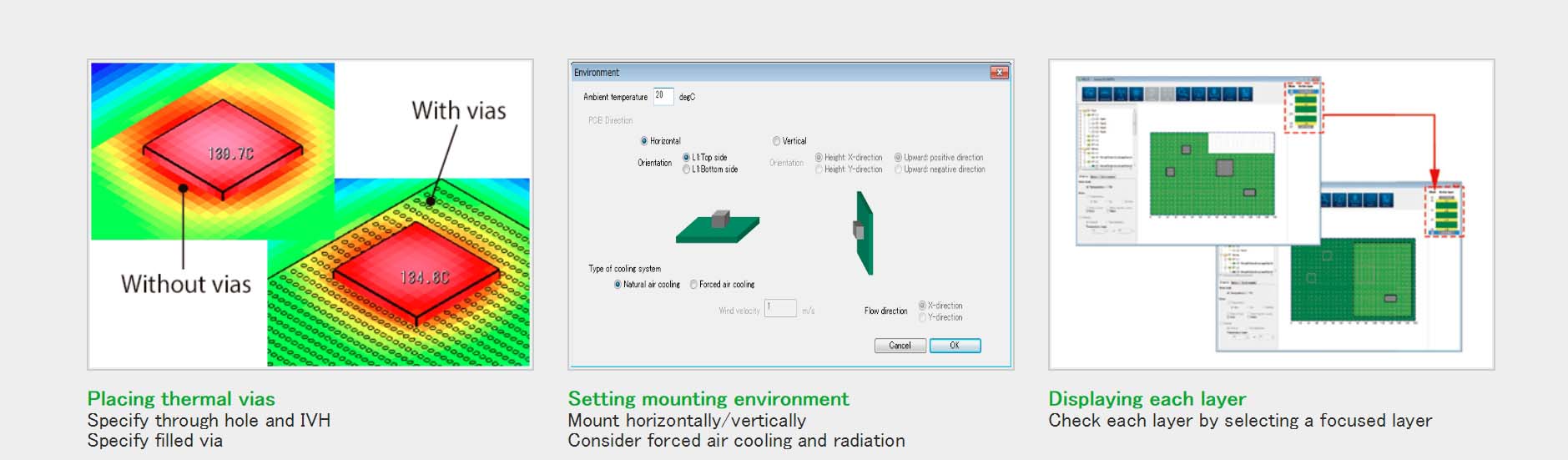Cancel the Environment dialog

pyautogui.click(x=900, y=346)
